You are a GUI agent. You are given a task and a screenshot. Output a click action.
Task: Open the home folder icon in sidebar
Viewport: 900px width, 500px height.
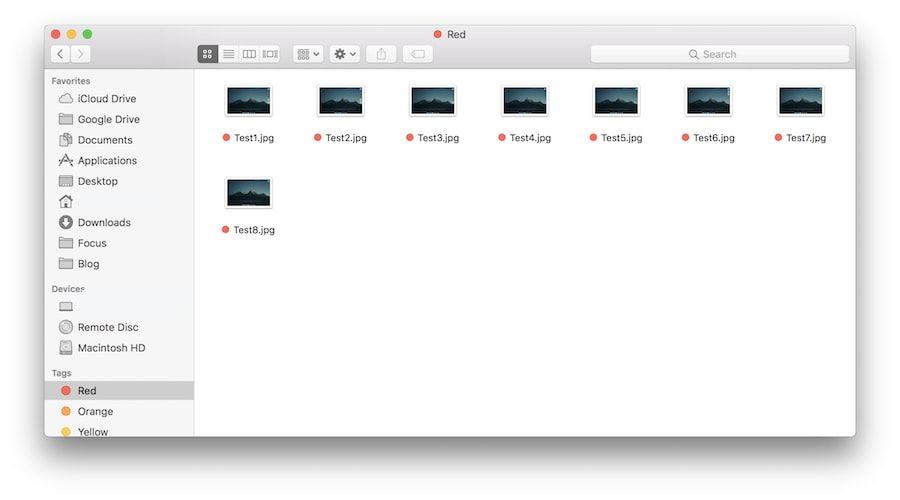66,202
